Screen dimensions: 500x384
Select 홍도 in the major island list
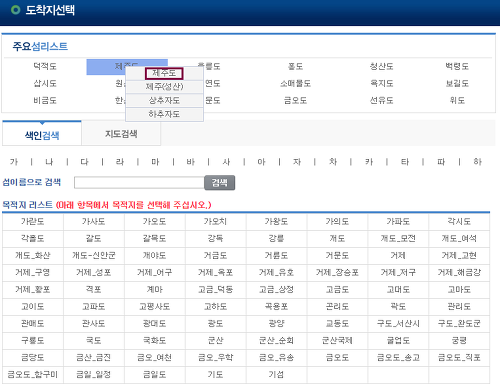pos(295,66)
